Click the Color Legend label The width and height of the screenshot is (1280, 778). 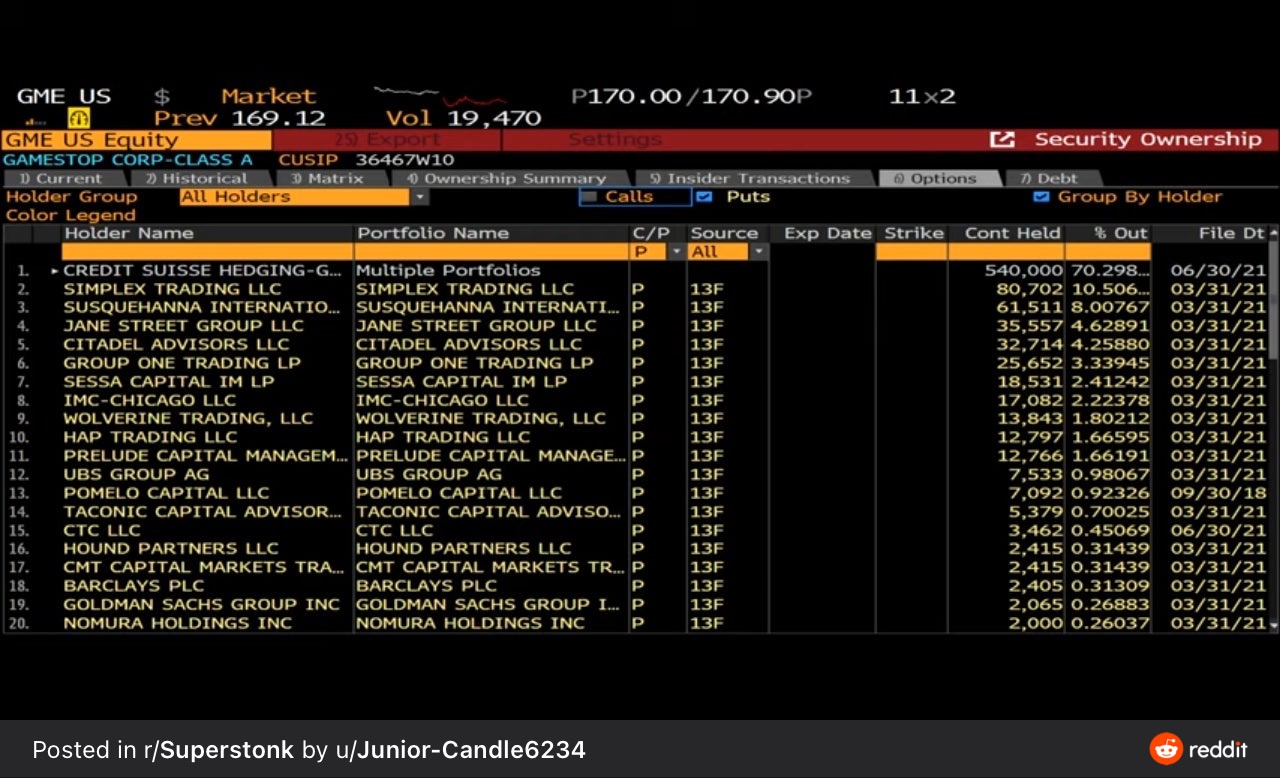(70, 215)
